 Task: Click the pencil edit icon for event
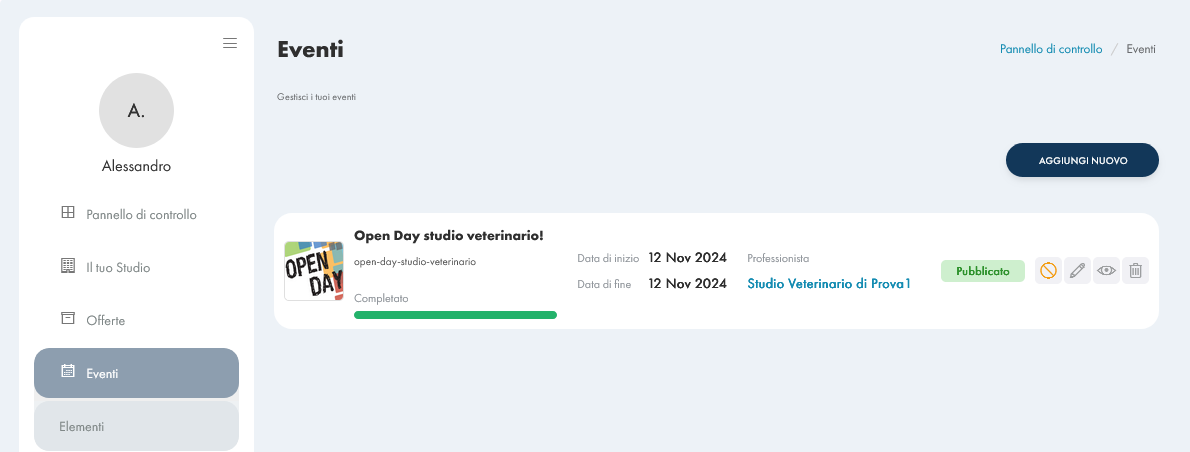pyautogui.click(x=1077, y=271)
